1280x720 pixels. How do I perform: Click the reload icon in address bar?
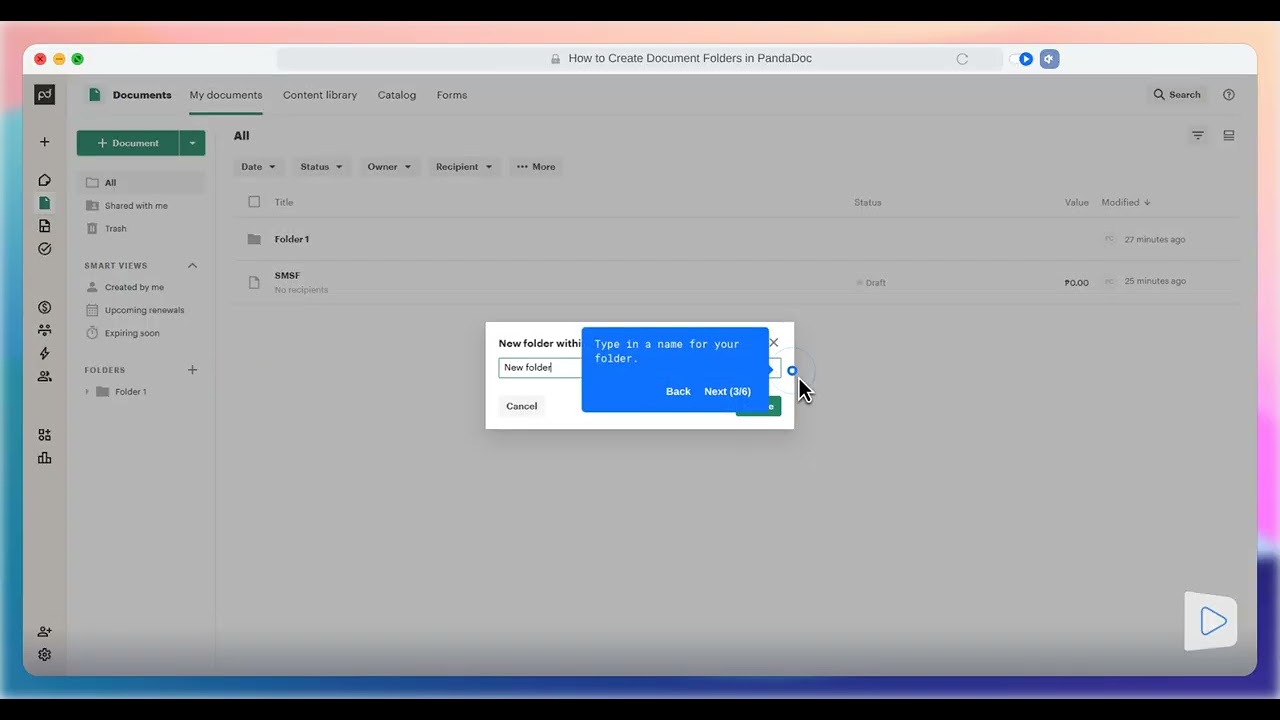click(x=962, y=59)
